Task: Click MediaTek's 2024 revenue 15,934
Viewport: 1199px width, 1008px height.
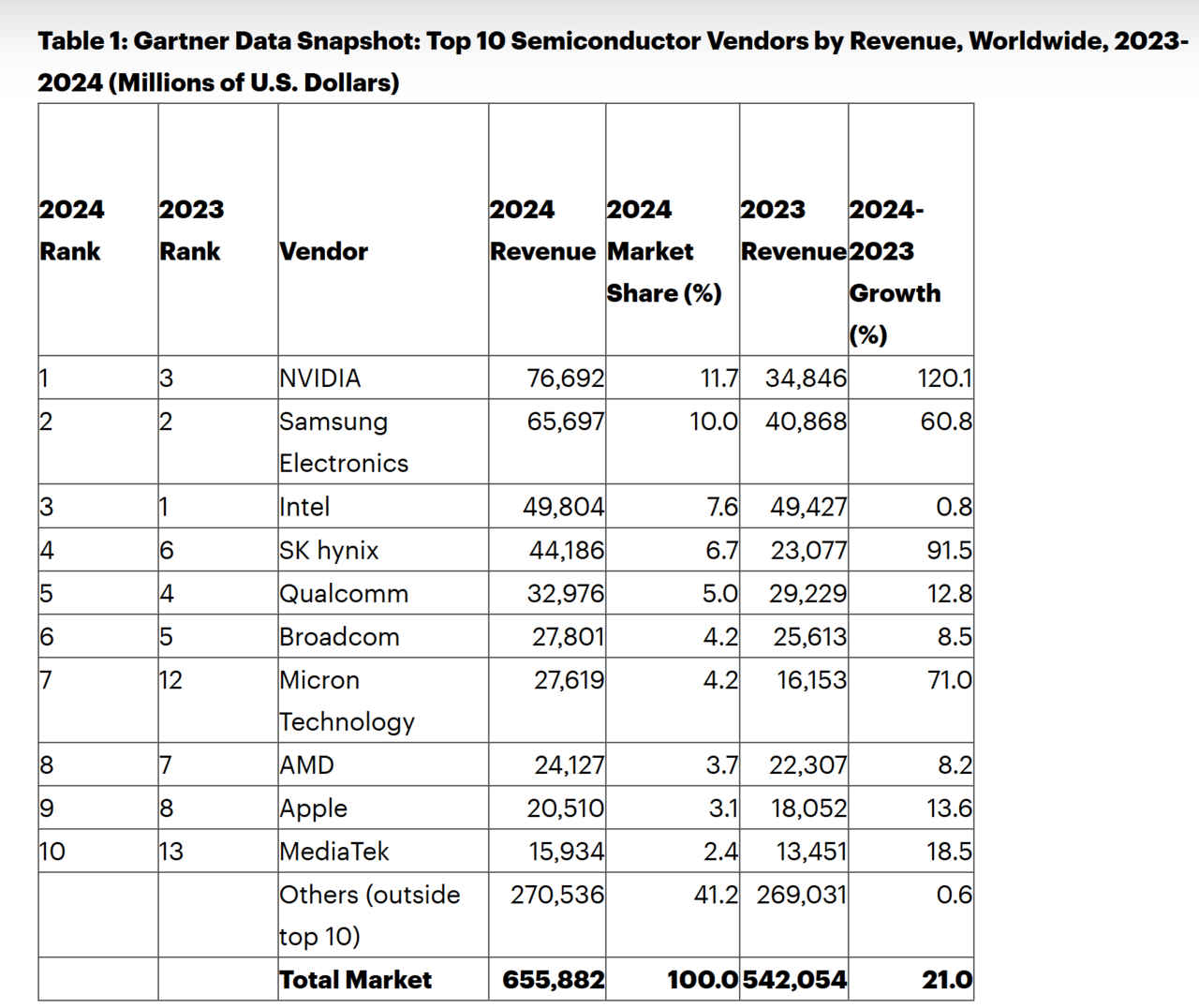Action: coord(569,851)
